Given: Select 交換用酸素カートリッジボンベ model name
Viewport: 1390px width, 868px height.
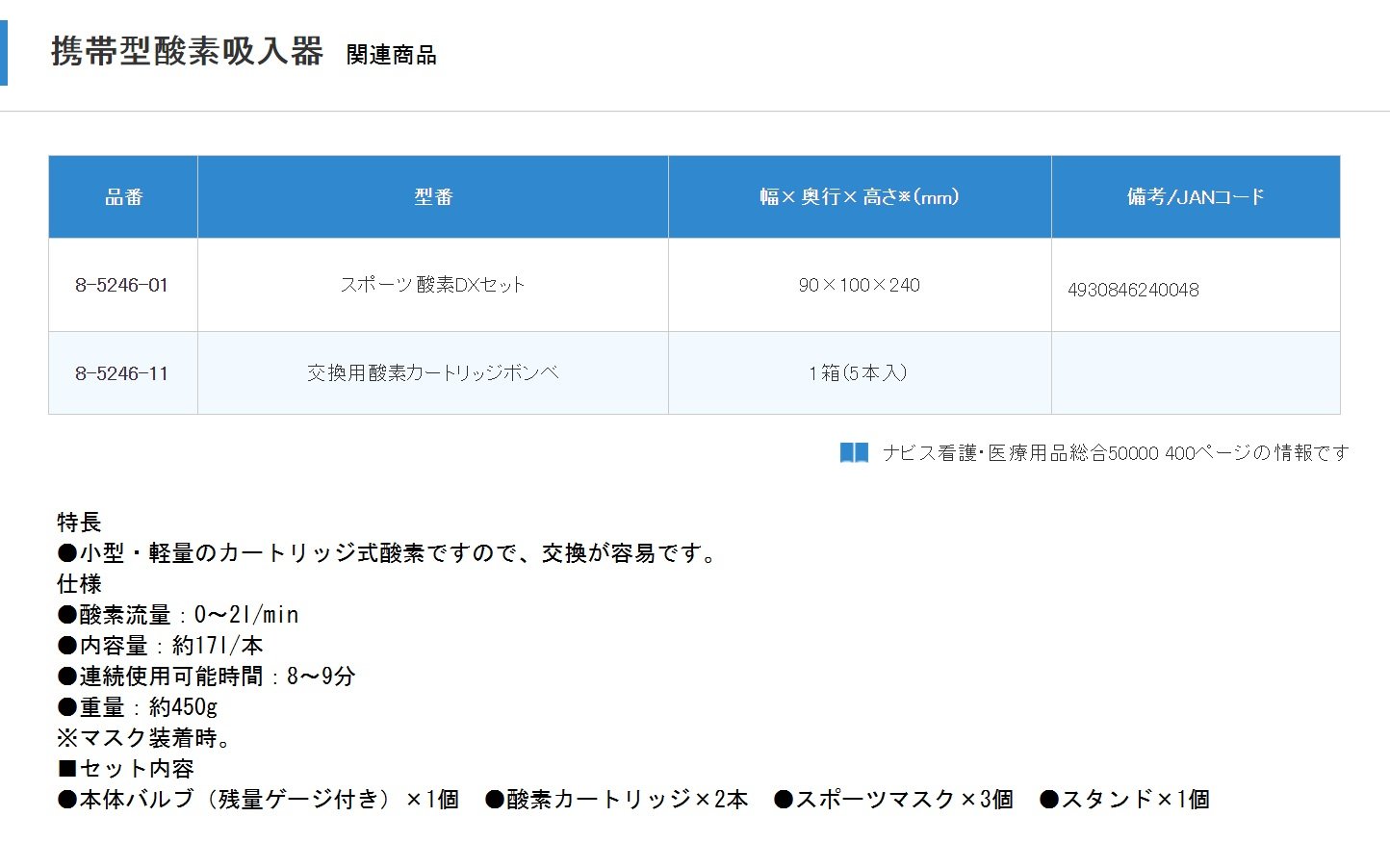Looking at the screenshot, I should coord(432,373).
